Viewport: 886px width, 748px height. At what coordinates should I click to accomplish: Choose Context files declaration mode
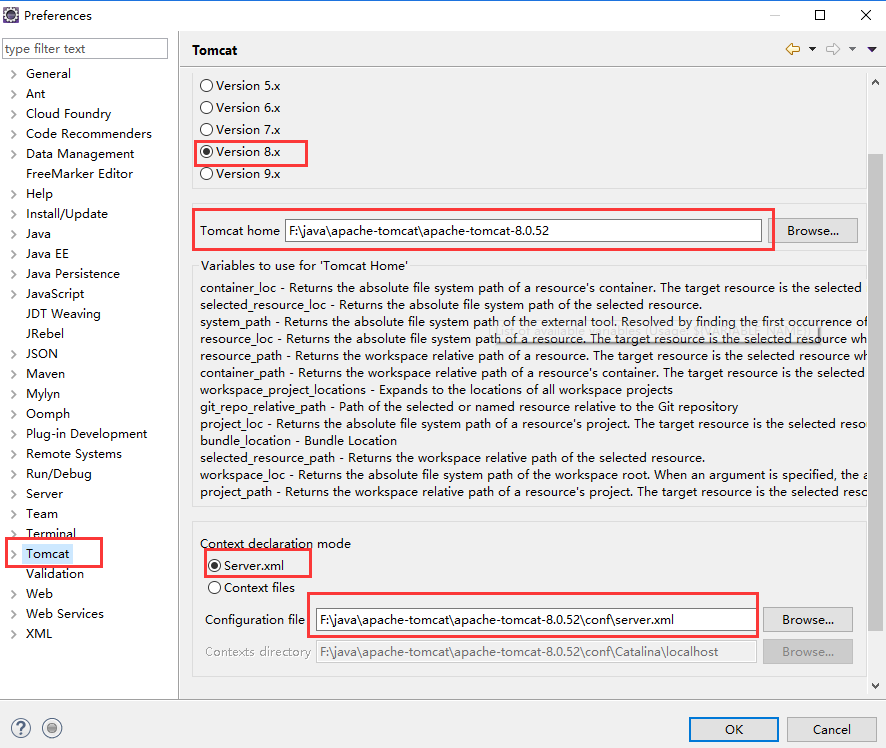point(214,588)
